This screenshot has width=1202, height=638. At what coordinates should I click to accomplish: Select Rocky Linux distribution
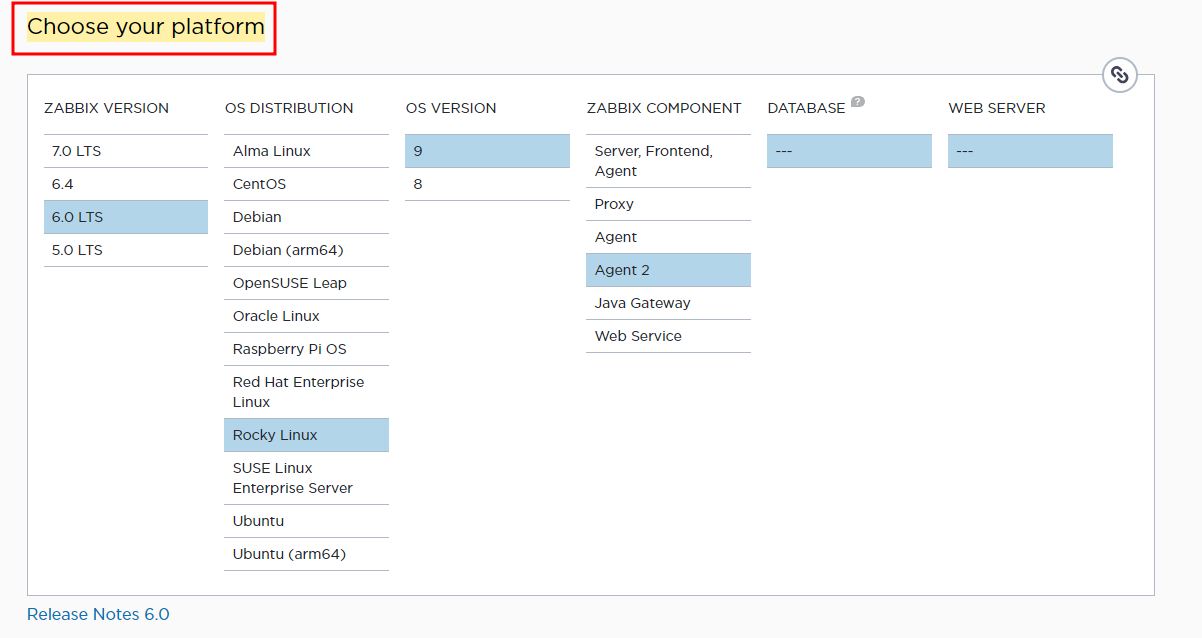306,435
